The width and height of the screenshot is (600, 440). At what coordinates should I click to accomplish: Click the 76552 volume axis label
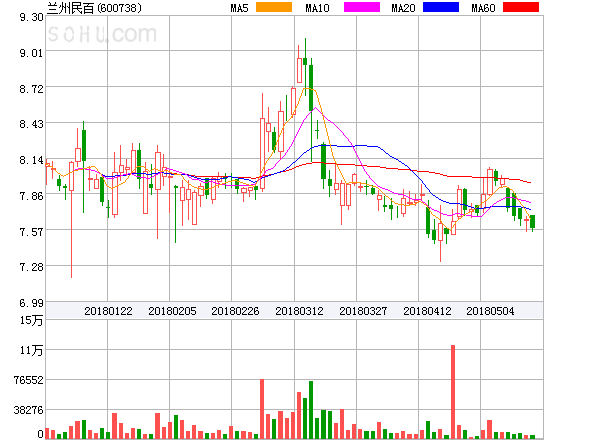click(29, 380)
